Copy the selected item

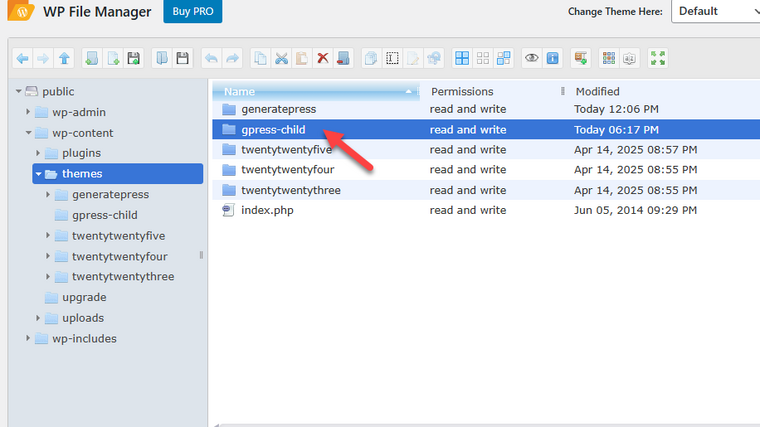261,59
